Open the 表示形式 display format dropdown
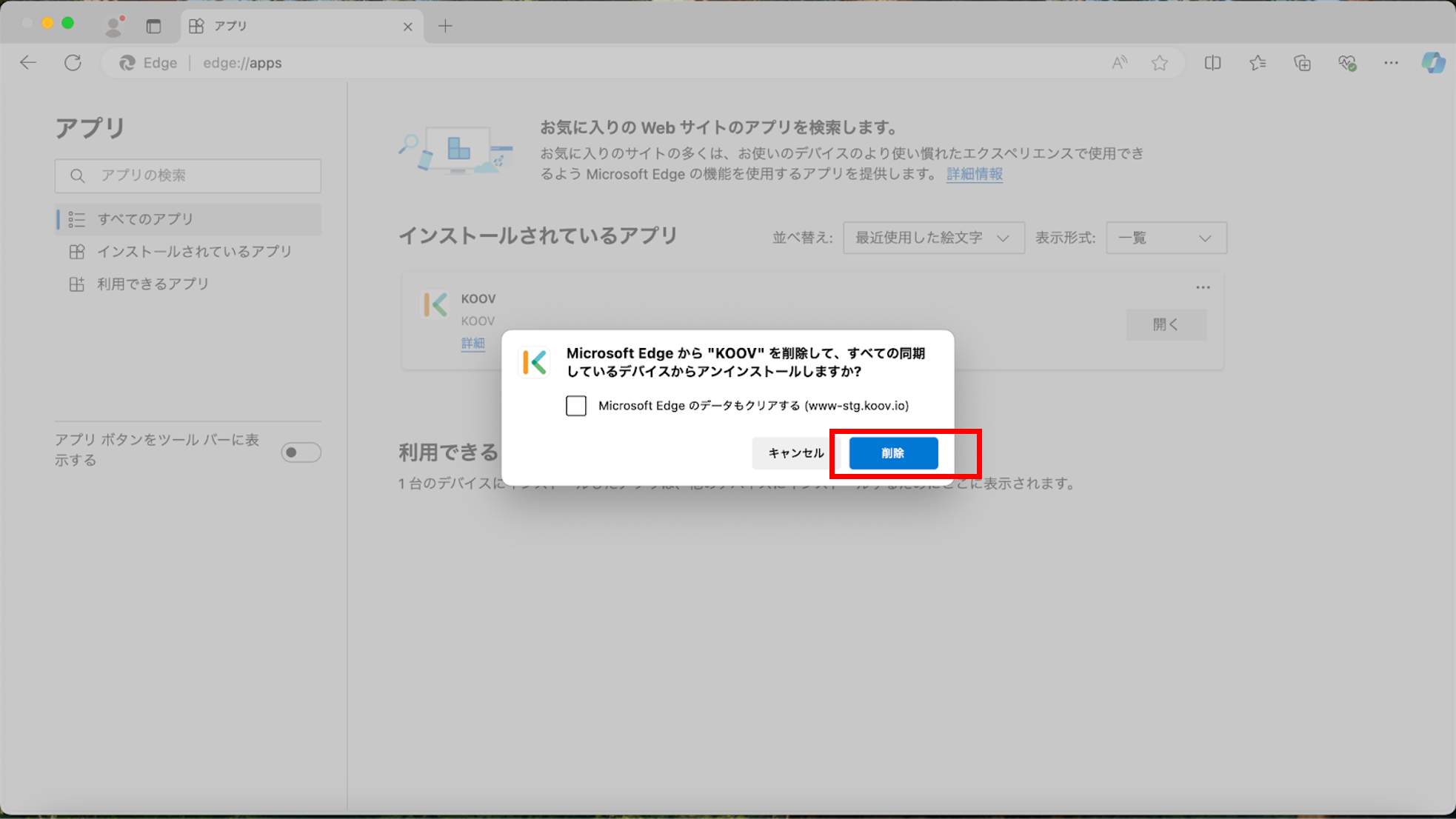Image resolution: width=1456 pixels, height=819 pixels. 1165,238
